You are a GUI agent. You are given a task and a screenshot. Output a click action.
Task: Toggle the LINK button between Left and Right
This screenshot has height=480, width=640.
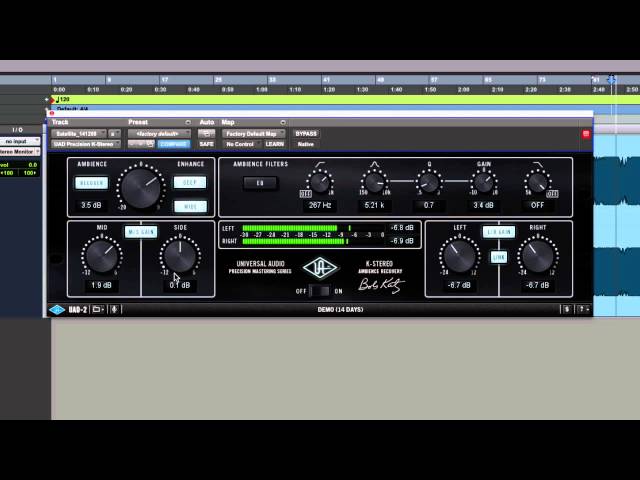pyautogui.click(x=499, y=257)
